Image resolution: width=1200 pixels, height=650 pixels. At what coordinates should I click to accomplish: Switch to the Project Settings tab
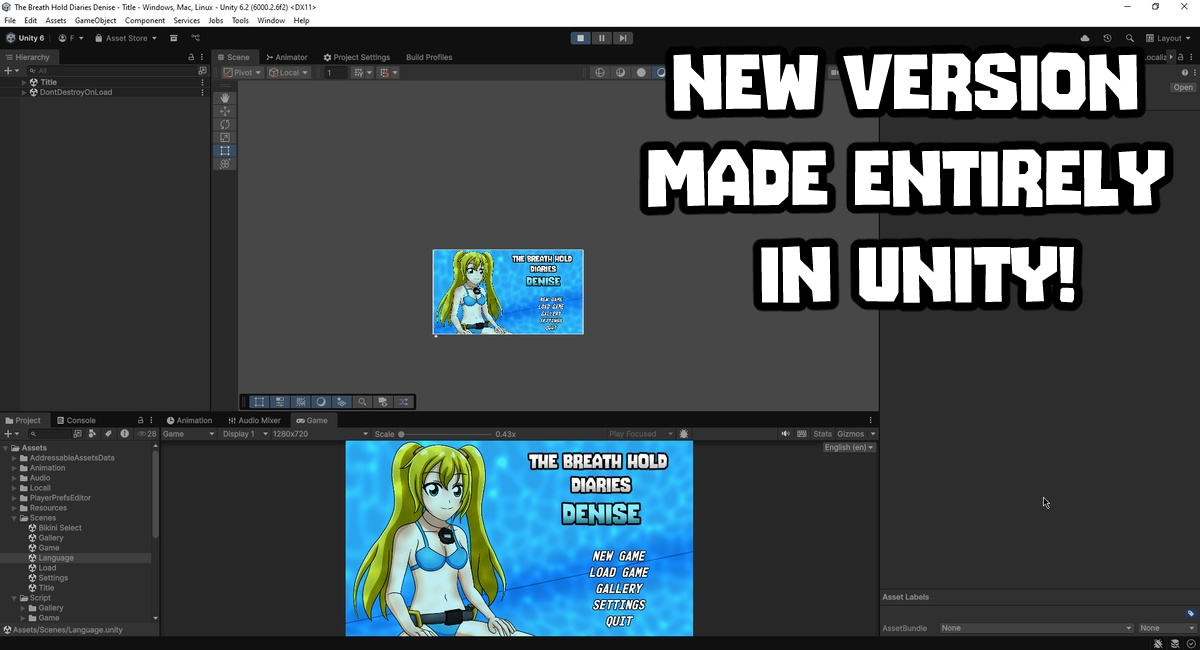pyautogui.click(x=357, y=57)
